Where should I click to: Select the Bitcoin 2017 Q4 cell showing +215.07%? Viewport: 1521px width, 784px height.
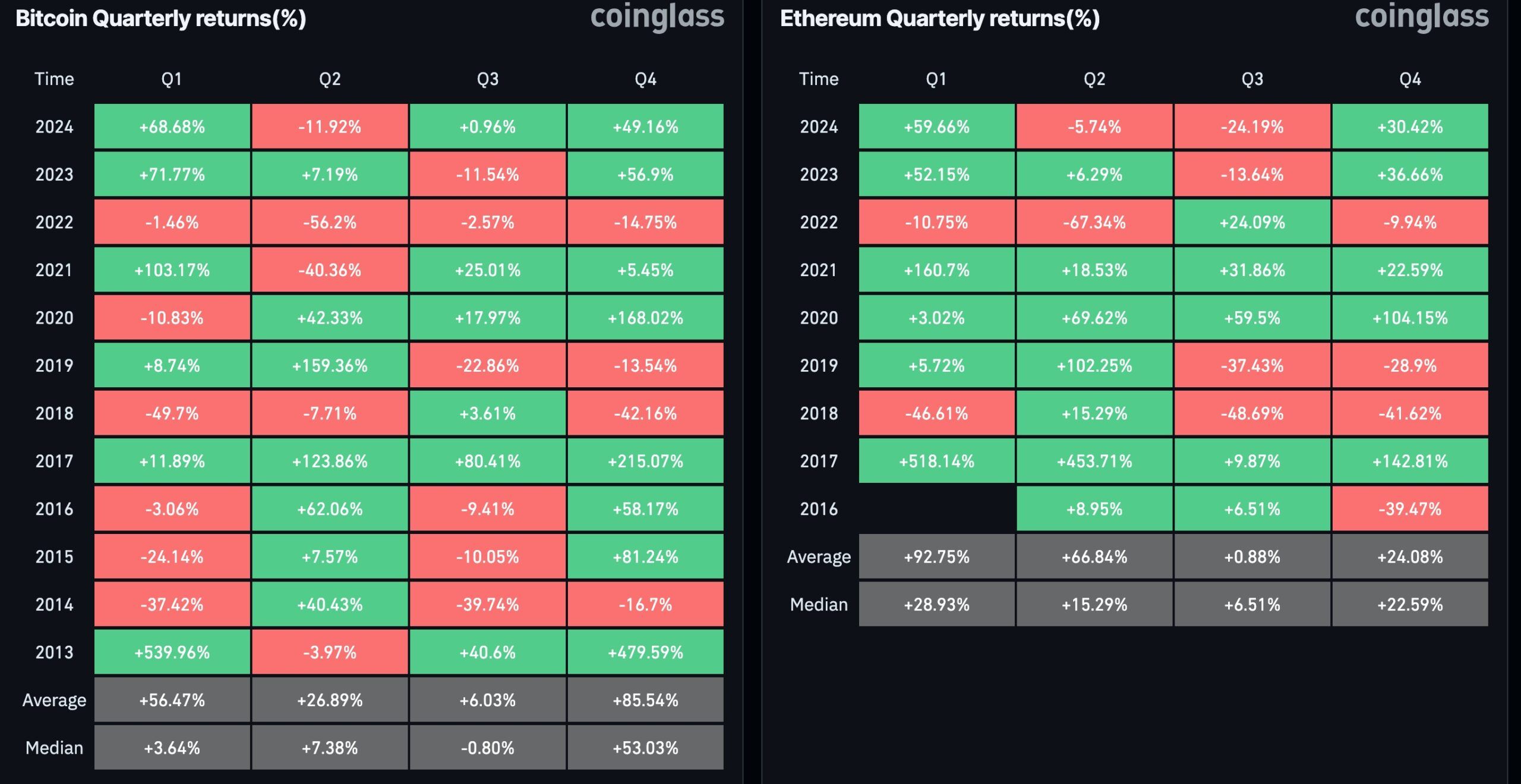click(x=645, y=461)
